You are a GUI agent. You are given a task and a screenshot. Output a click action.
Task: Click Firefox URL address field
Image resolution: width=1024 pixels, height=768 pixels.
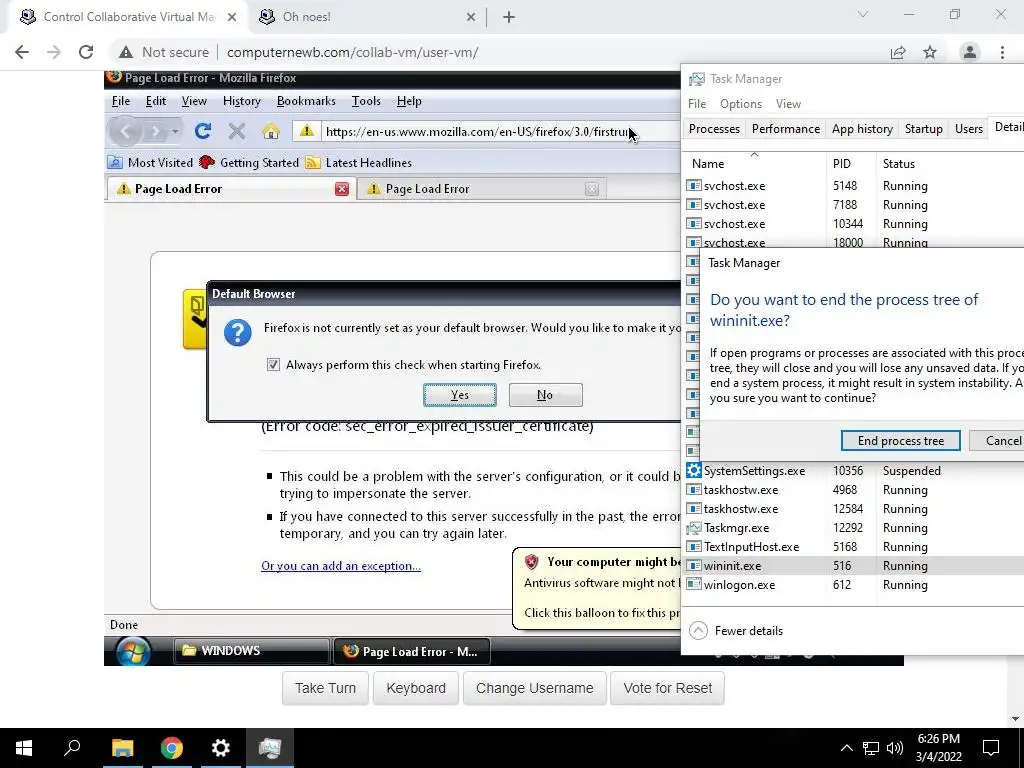500,131
